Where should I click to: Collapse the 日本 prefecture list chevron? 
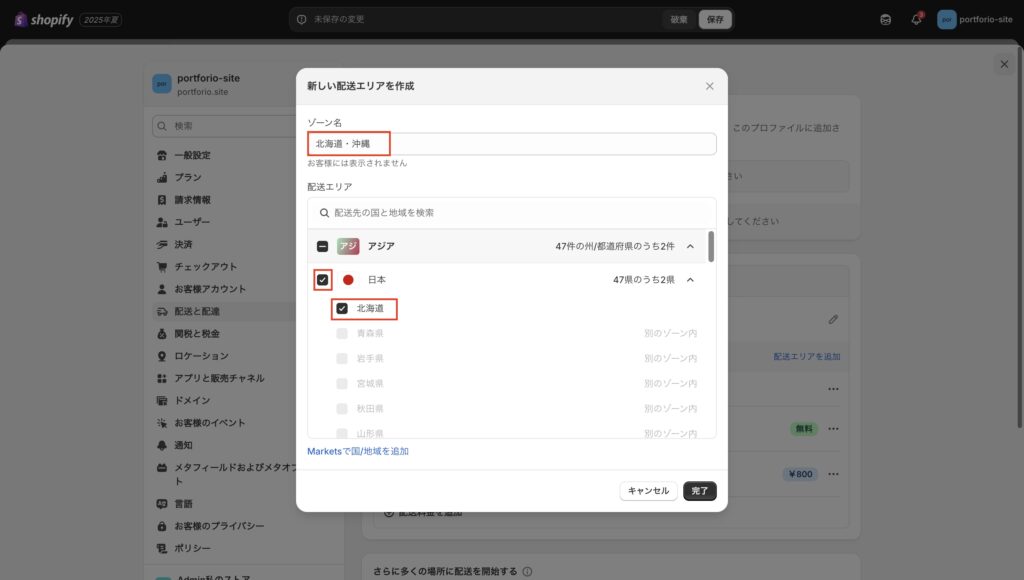point(690,280)
